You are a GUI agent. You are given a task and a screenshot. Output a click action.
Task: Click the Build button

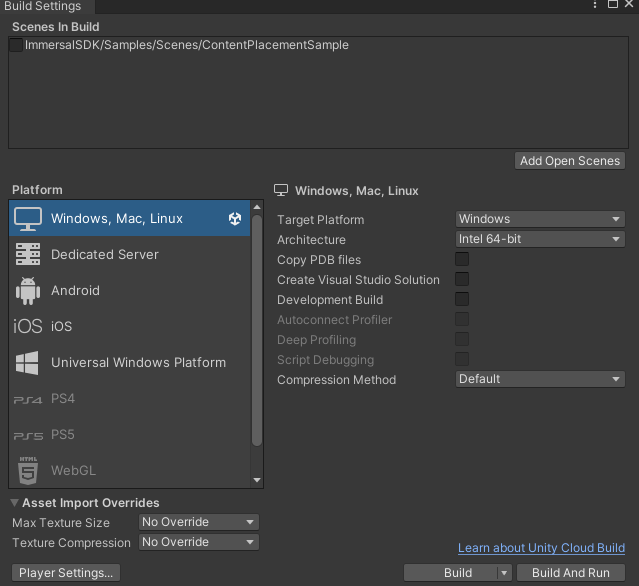(458, 573)
